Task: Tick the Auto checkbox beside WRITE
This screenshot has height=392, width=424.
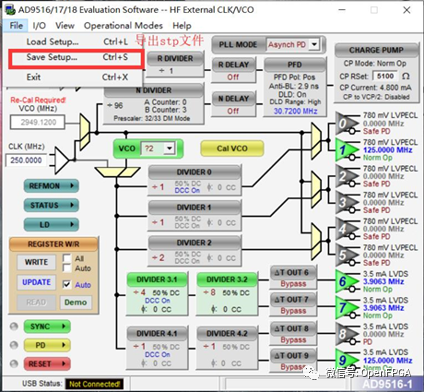Action: point(67,268)
